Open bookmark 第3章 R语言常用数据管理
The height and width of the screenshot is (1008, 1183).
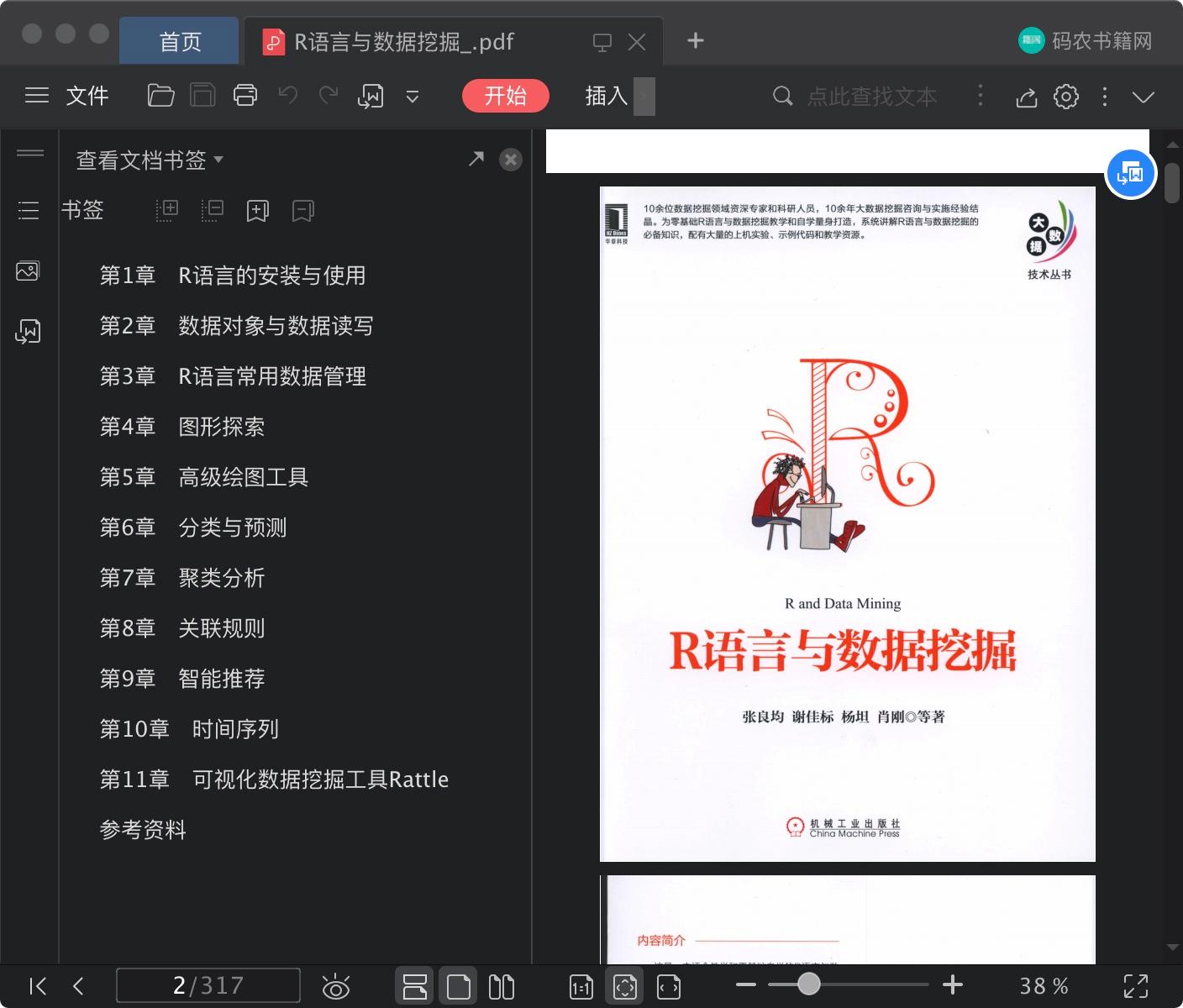[x=233, y=376]
